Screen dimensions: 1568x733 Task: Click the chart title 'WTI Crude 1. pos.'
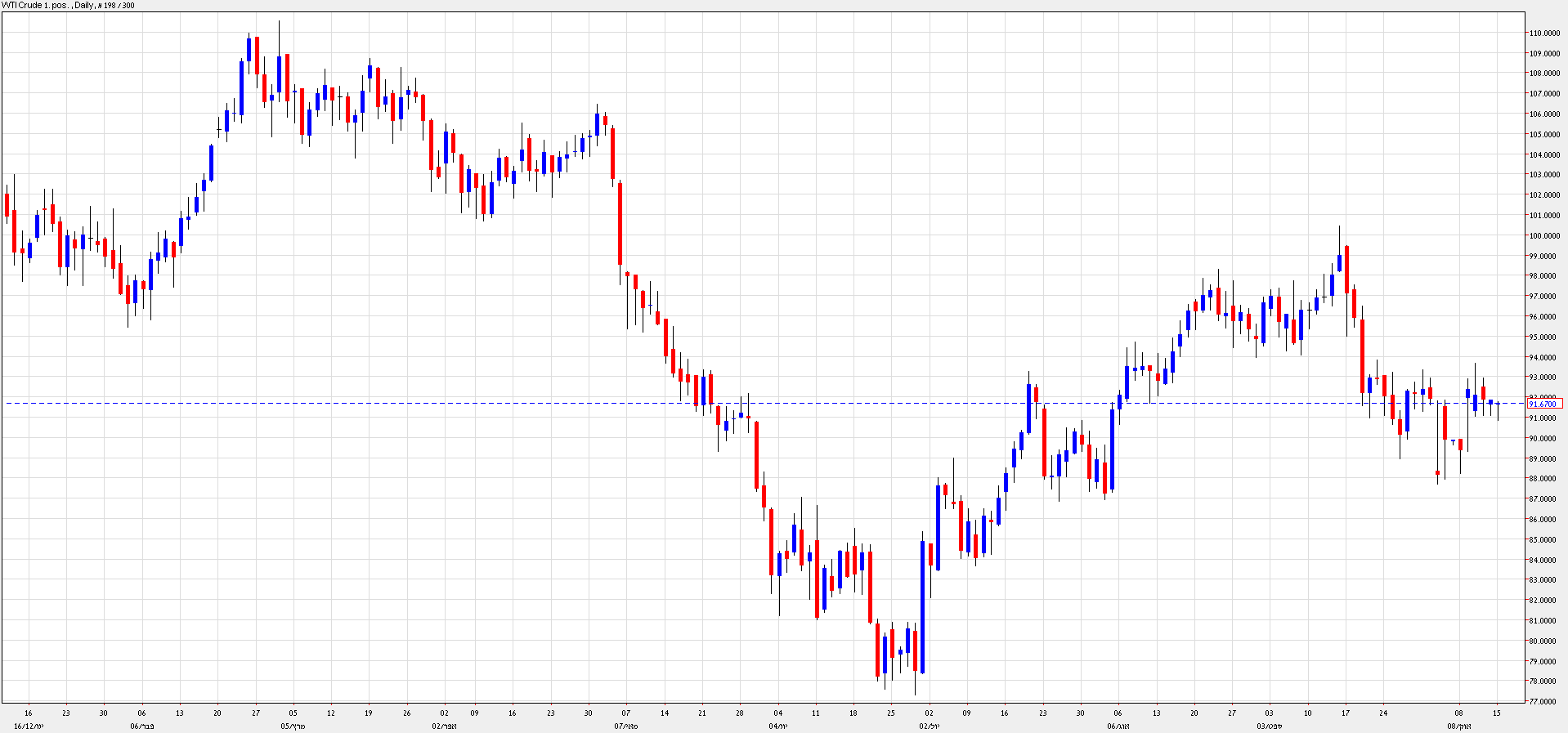(36, 5)
